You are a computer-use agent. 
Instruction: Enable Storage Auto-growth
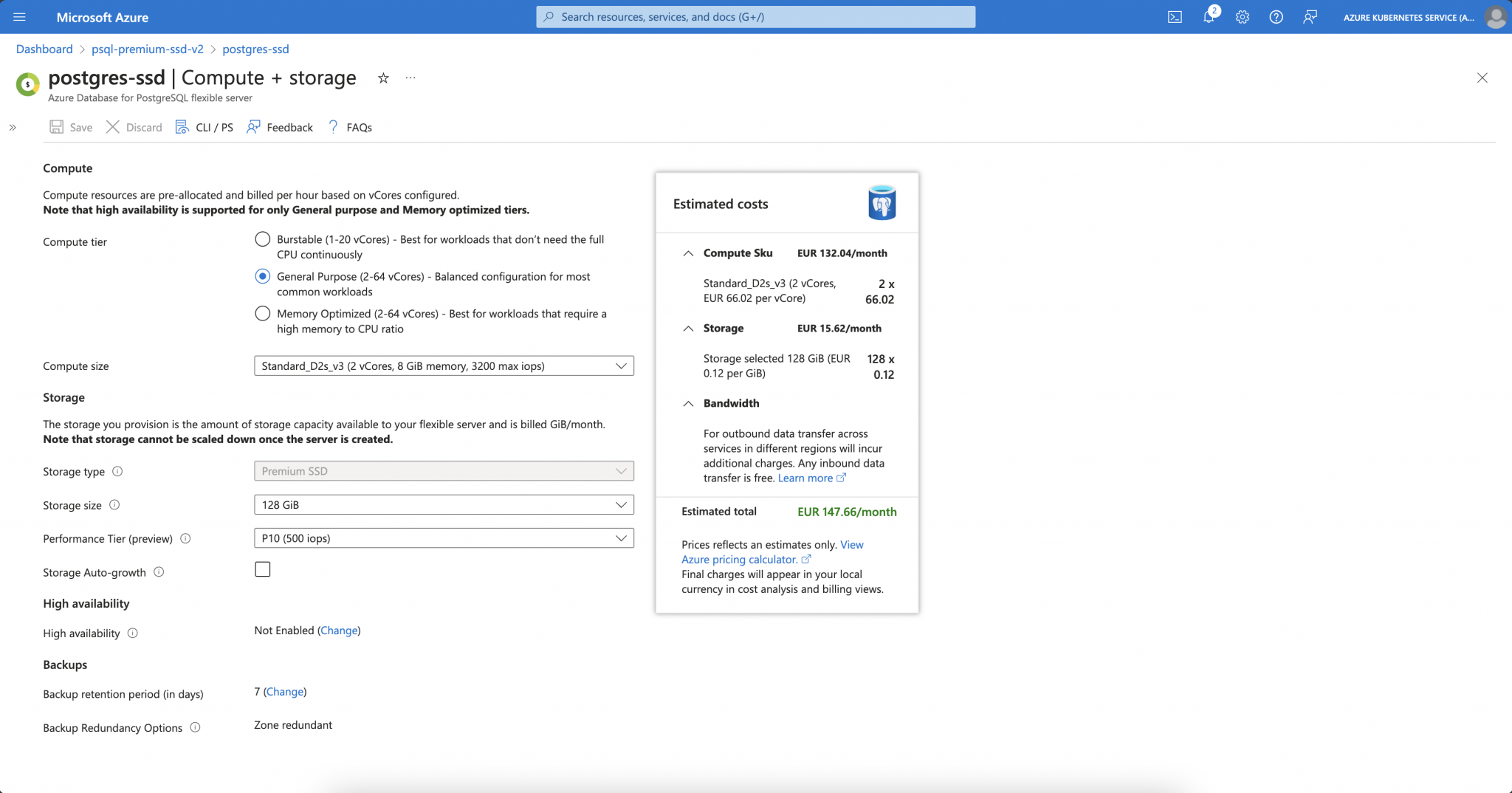[262, 569]
